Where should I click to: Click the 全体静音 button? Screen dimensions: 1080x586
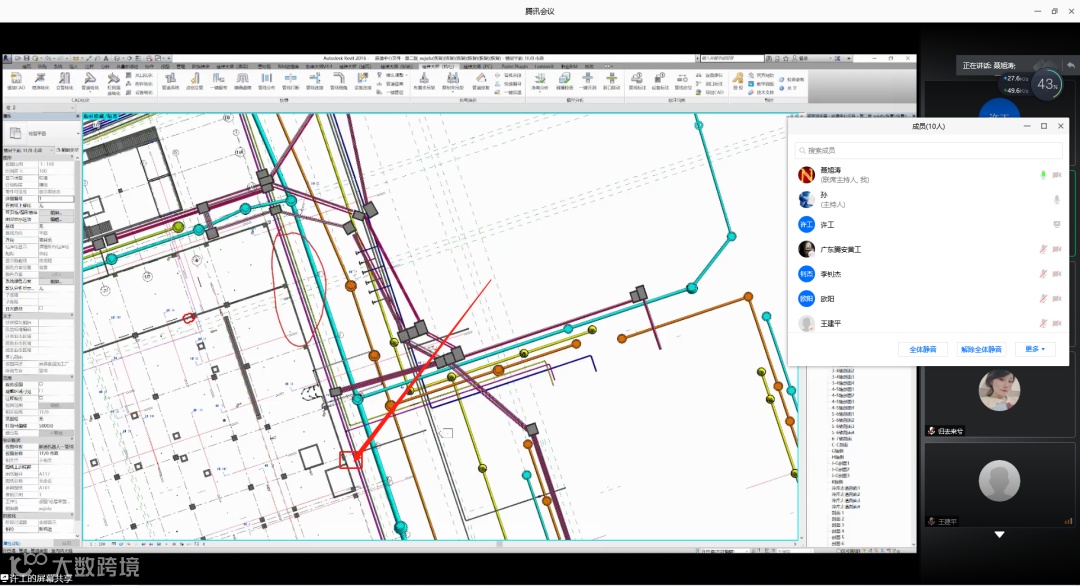tap(923, 349)
